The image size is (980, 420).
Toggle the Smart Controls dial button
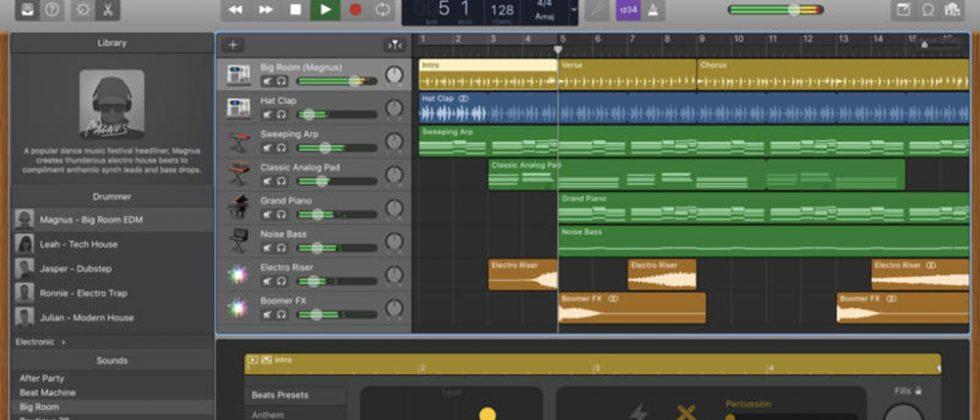pyautogui.click(x=82, y=9)
